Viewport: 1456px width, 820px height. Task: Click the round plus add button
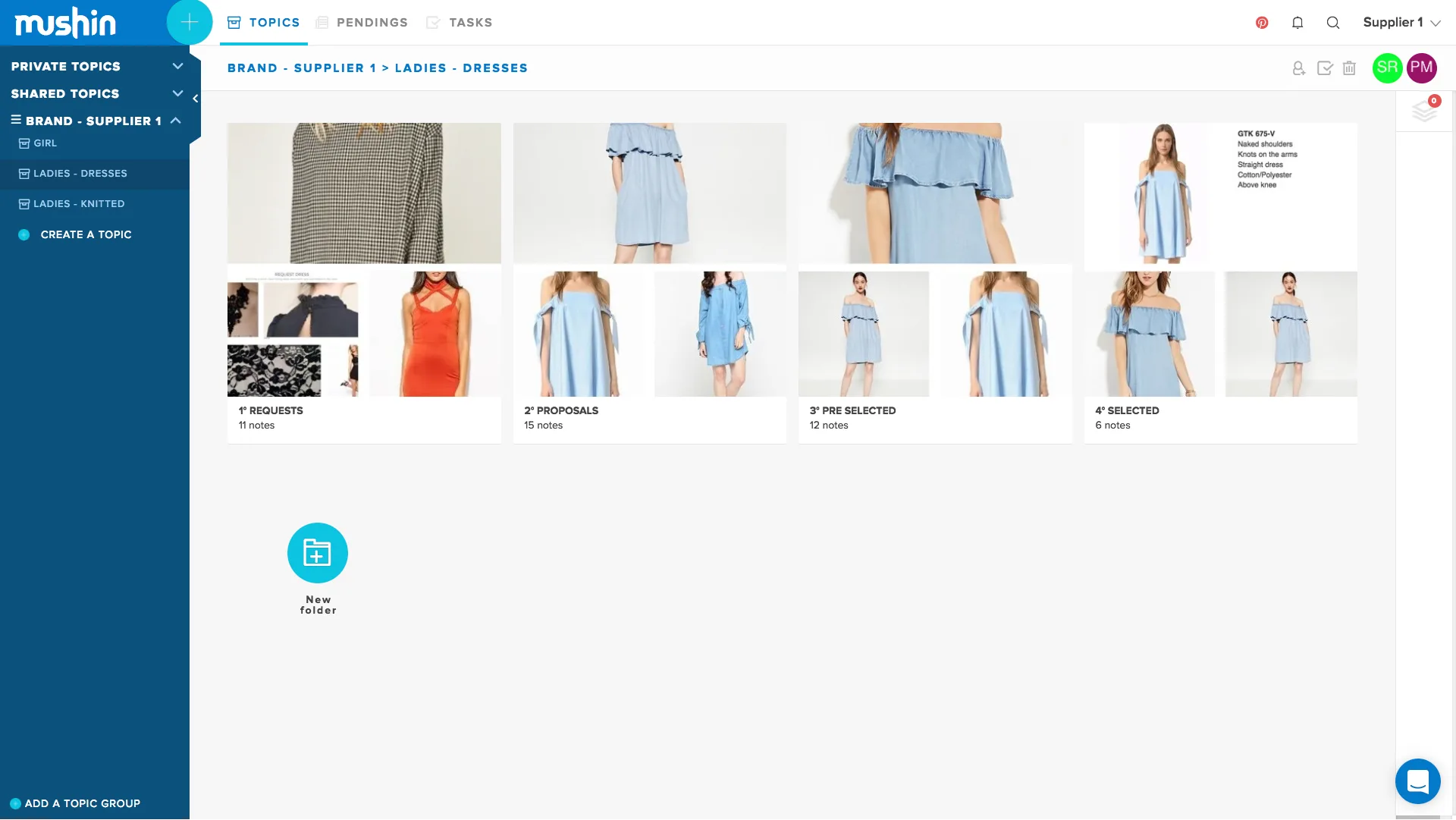[189, 23]
